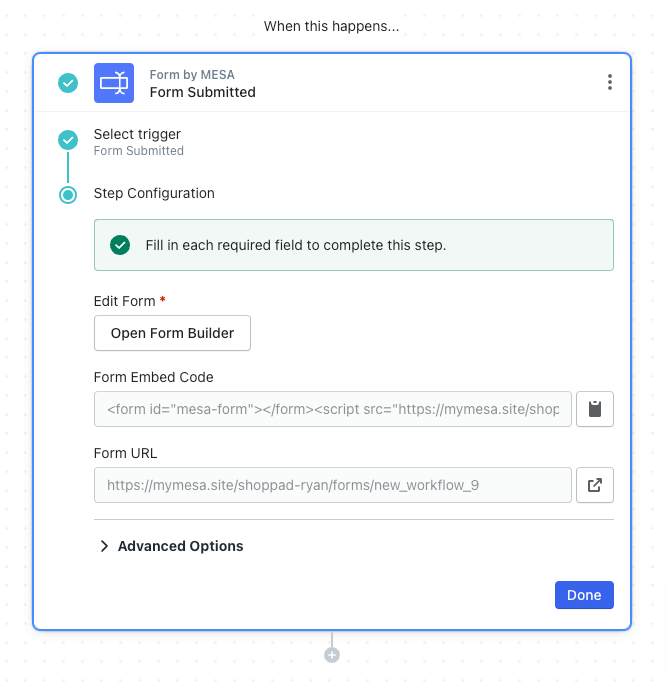The width and height of the screenshot is (666, 690).
Task: Click the 'Form by MESA' header text
Action: 192,75
